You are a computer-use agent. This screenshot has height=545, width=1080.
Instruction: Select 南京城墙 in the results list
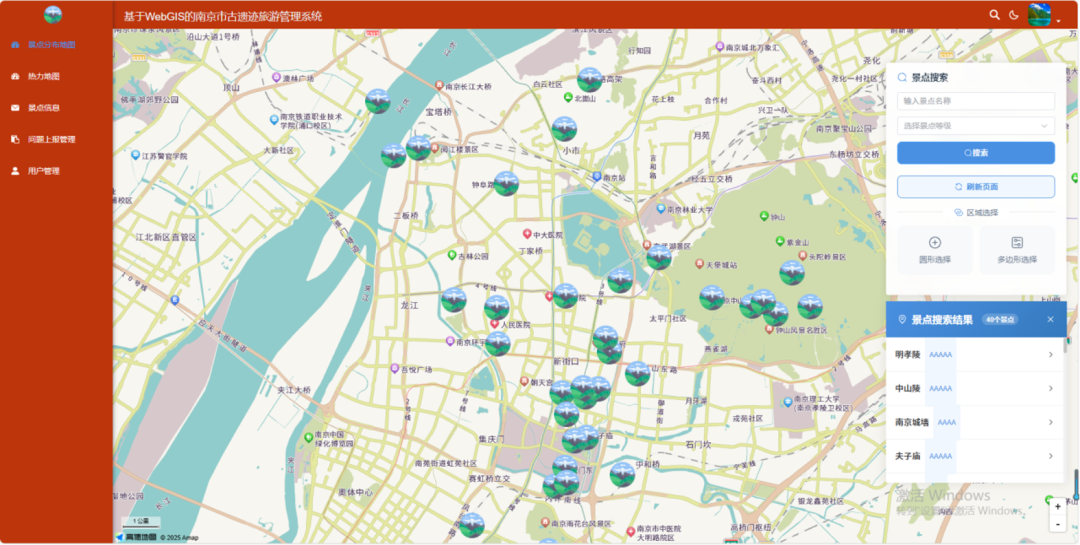(x=975, y=422)
